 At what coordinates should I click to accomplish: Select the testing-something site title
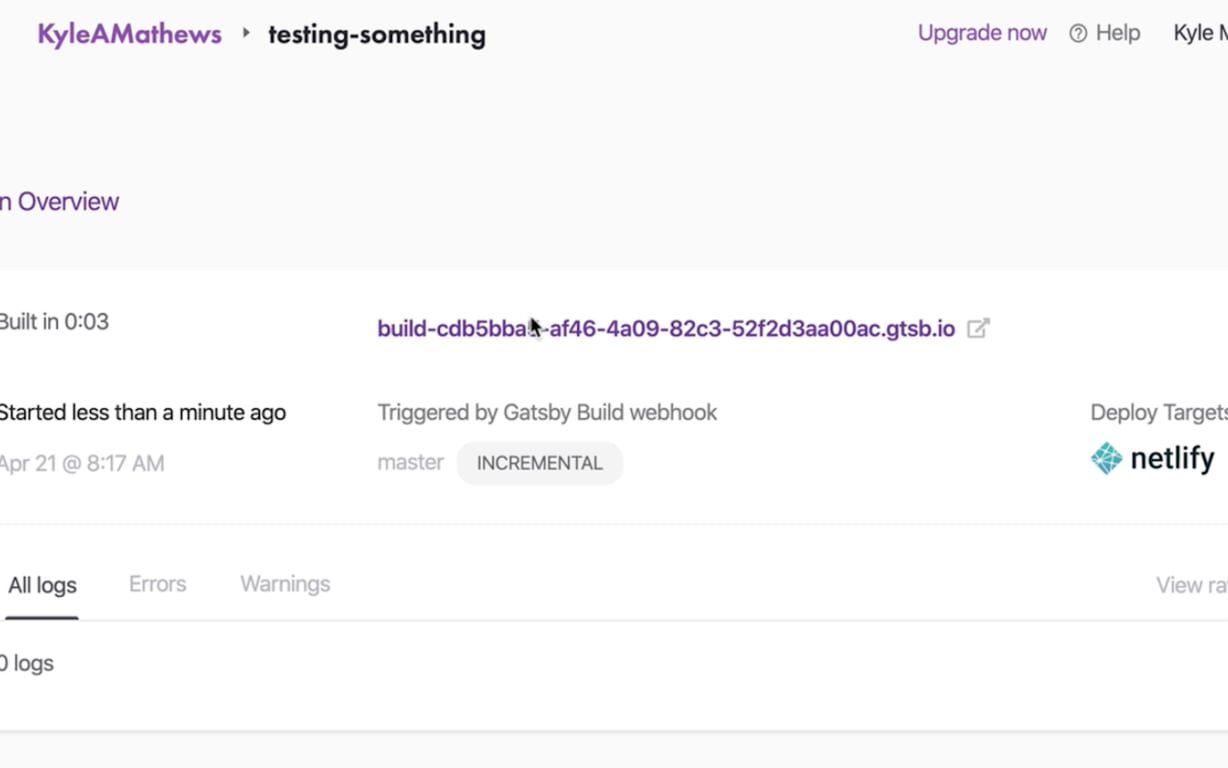[377, 34]
